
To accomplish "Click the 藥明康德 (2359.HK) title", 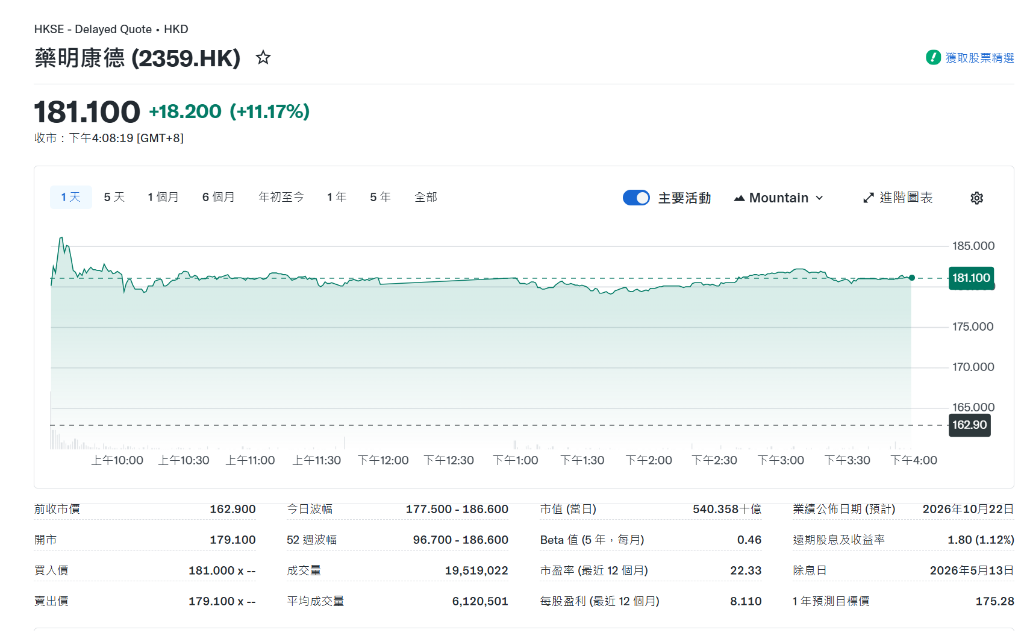I will point(138,58).
